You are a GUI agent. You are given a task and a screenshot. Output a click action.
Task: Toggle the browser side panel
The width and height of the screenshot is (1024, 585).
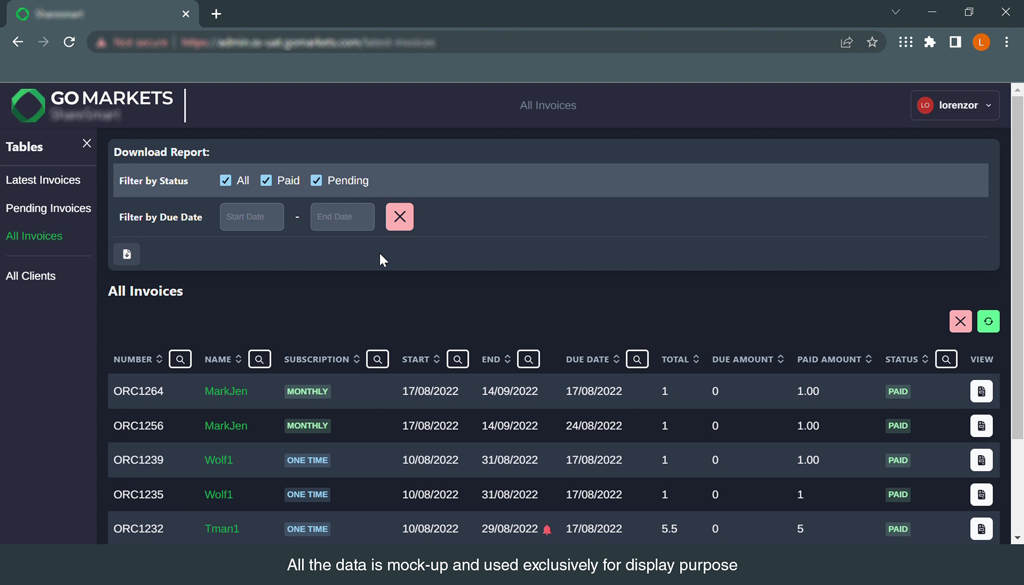(x=955, y=42)
